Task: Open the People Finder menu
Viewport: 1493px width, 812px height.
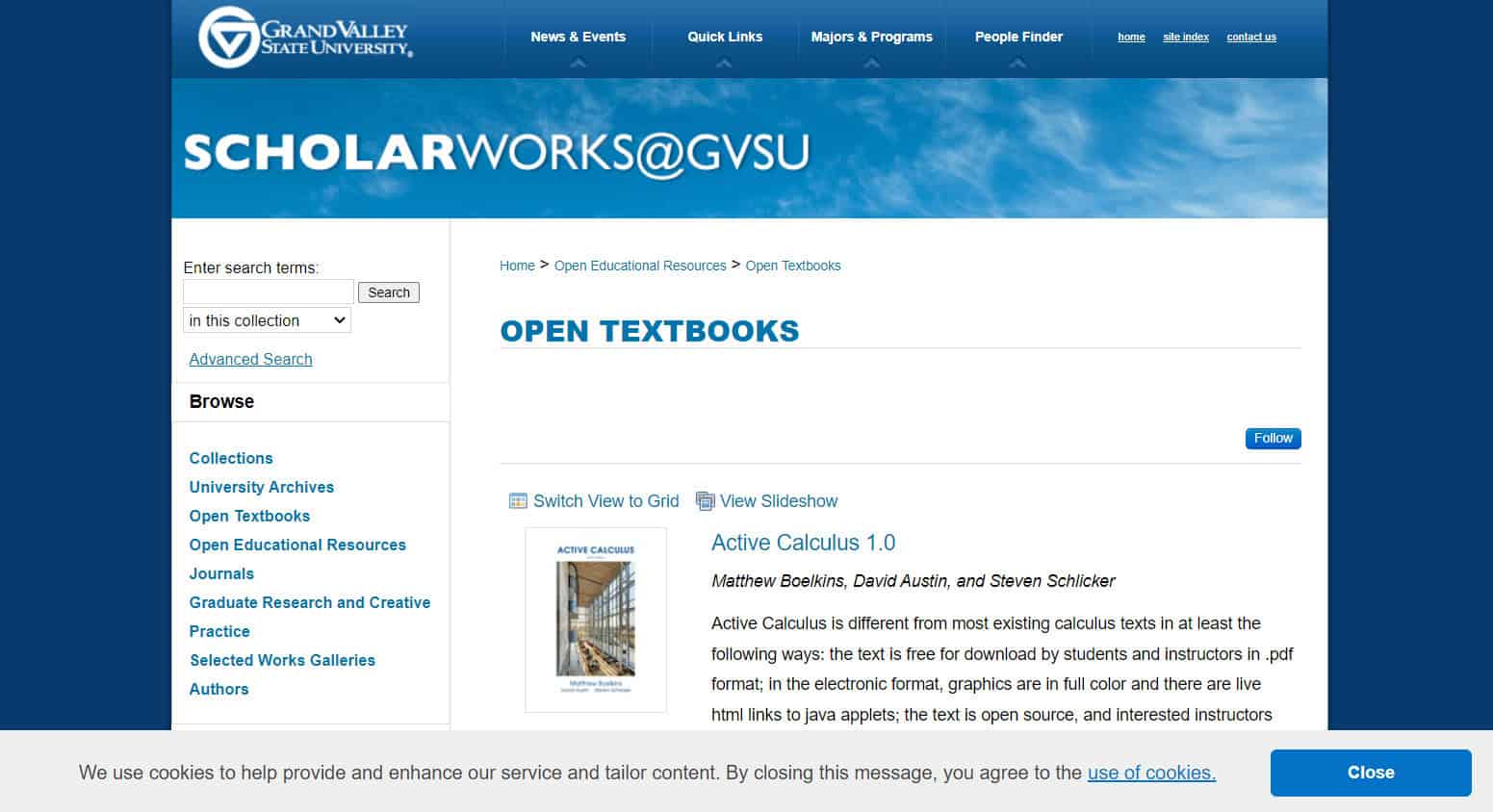Action: click(1018, 37)
